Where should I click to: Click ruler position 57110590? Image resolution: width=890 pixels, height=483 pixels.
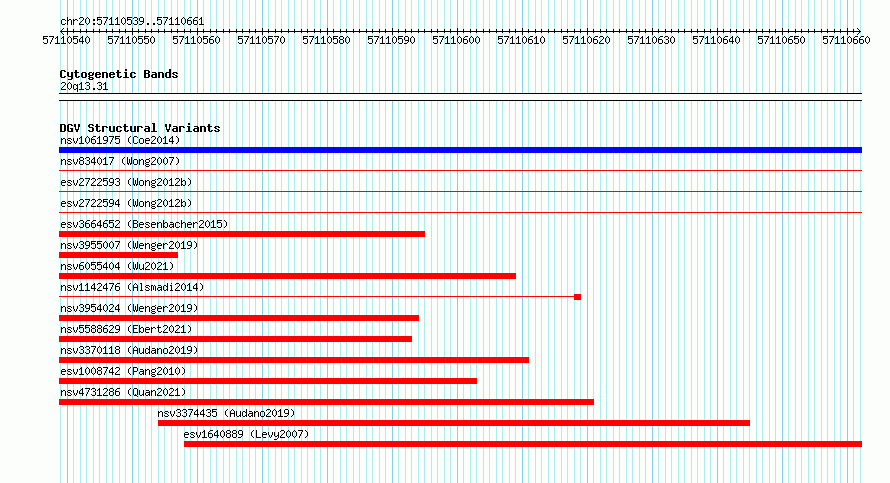tap(391, 40)
